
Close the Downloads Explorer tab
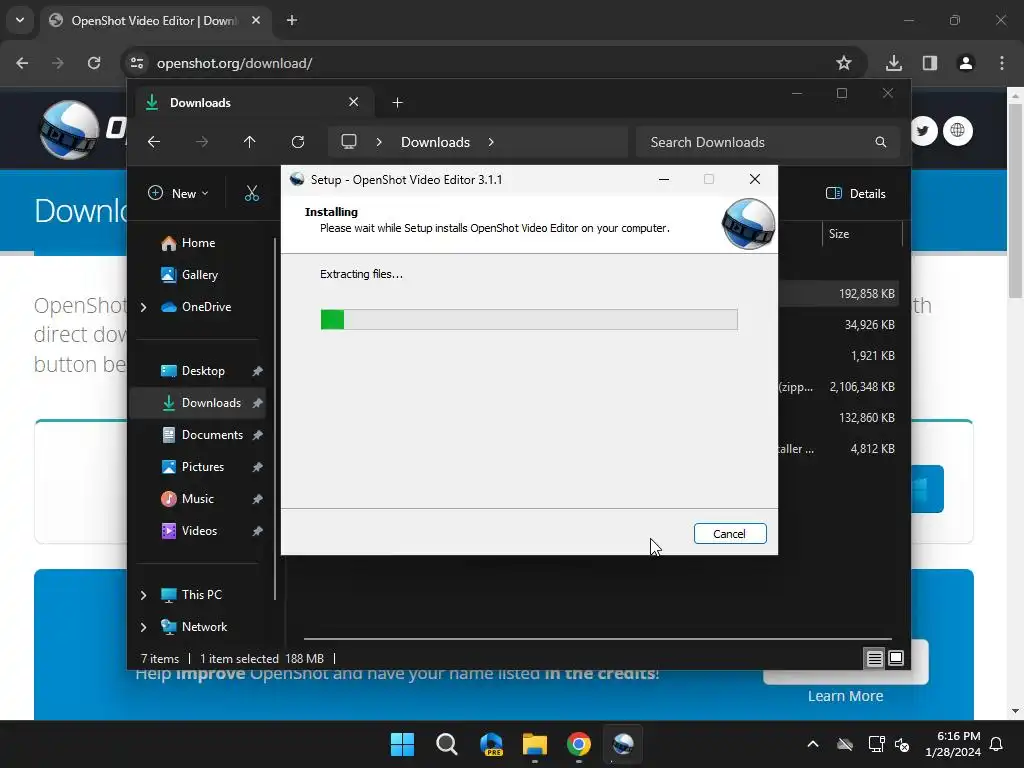pos(353,102)
